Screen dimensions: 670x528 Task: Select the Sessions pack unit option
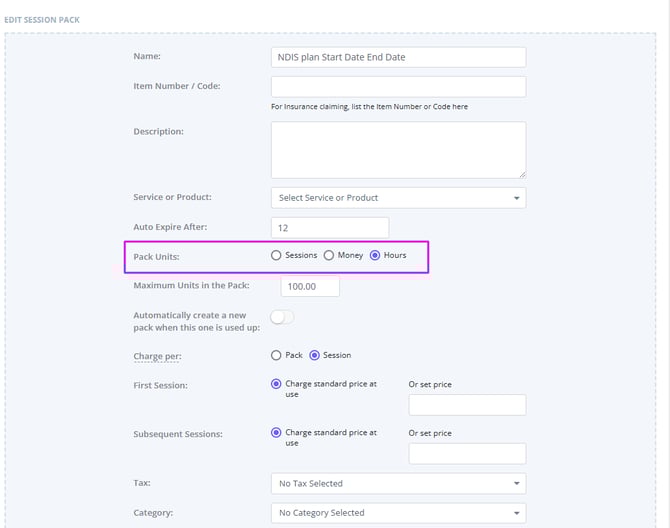click(x=277, y=256)
